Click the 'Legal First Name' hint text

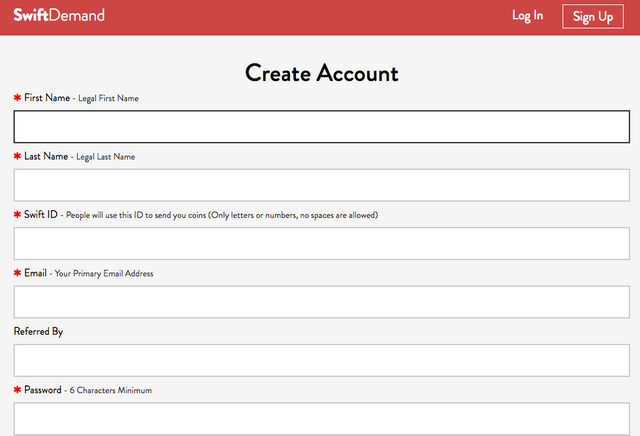[x=109, y=98]
